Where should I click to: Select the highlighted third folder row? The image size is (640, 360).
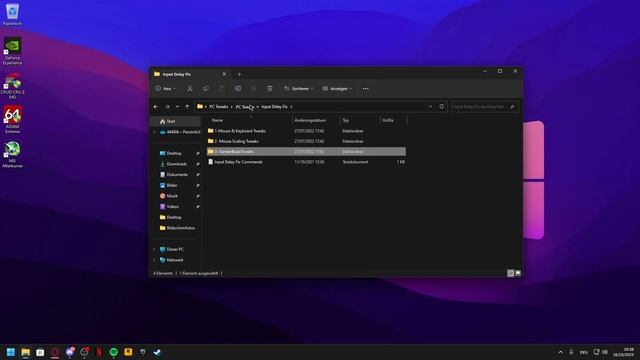point(306,151)
